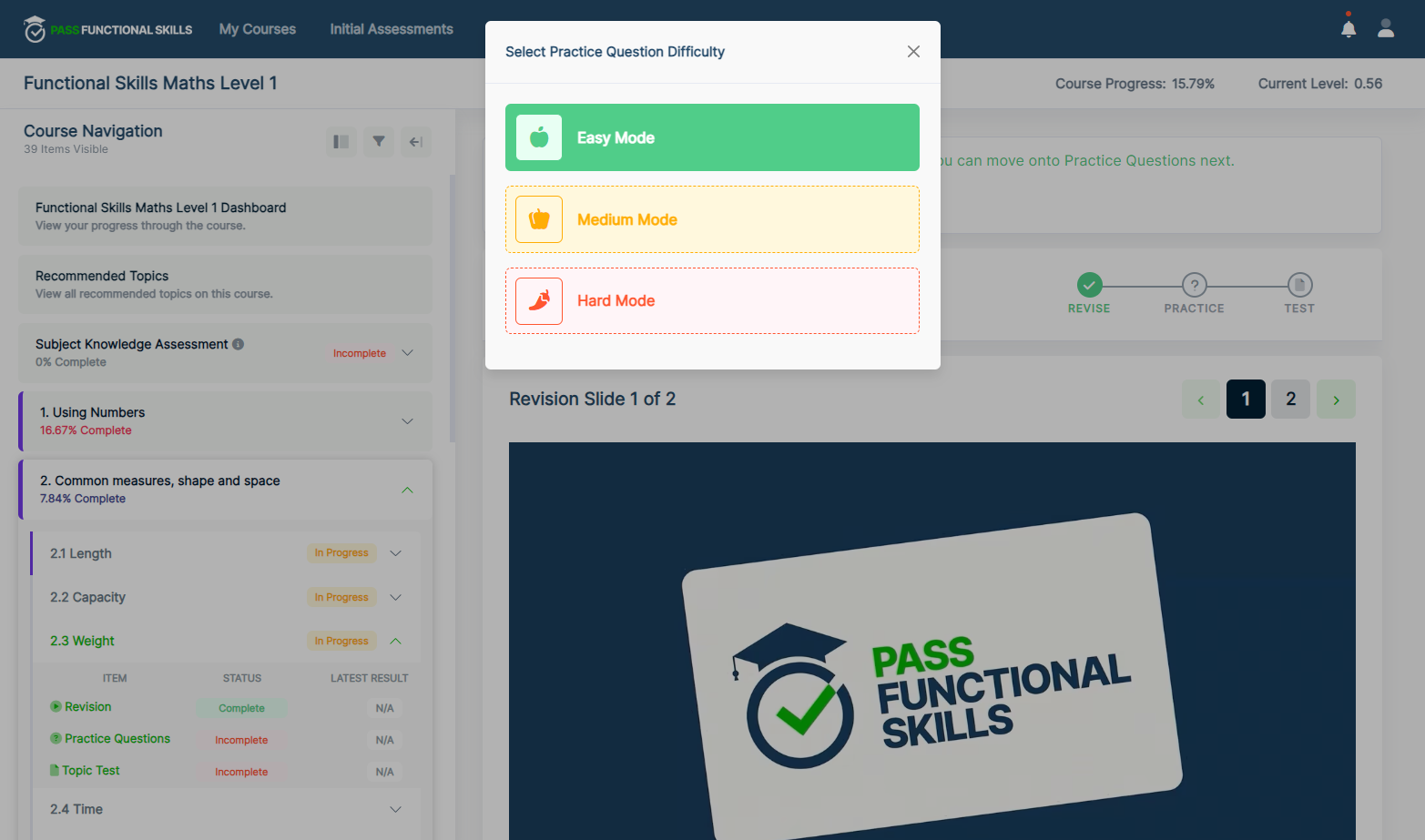Screen dimensions: 1425x840
Task: Click the pepper icon for Medium Mode
Action: point(539,219)
